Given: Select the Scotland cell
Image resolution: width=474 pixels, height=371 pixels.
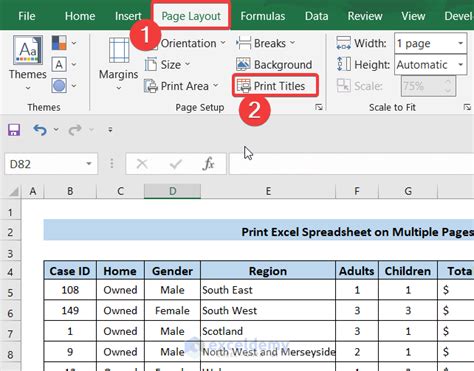Looking at the screenshot, I should click(268, 331).
